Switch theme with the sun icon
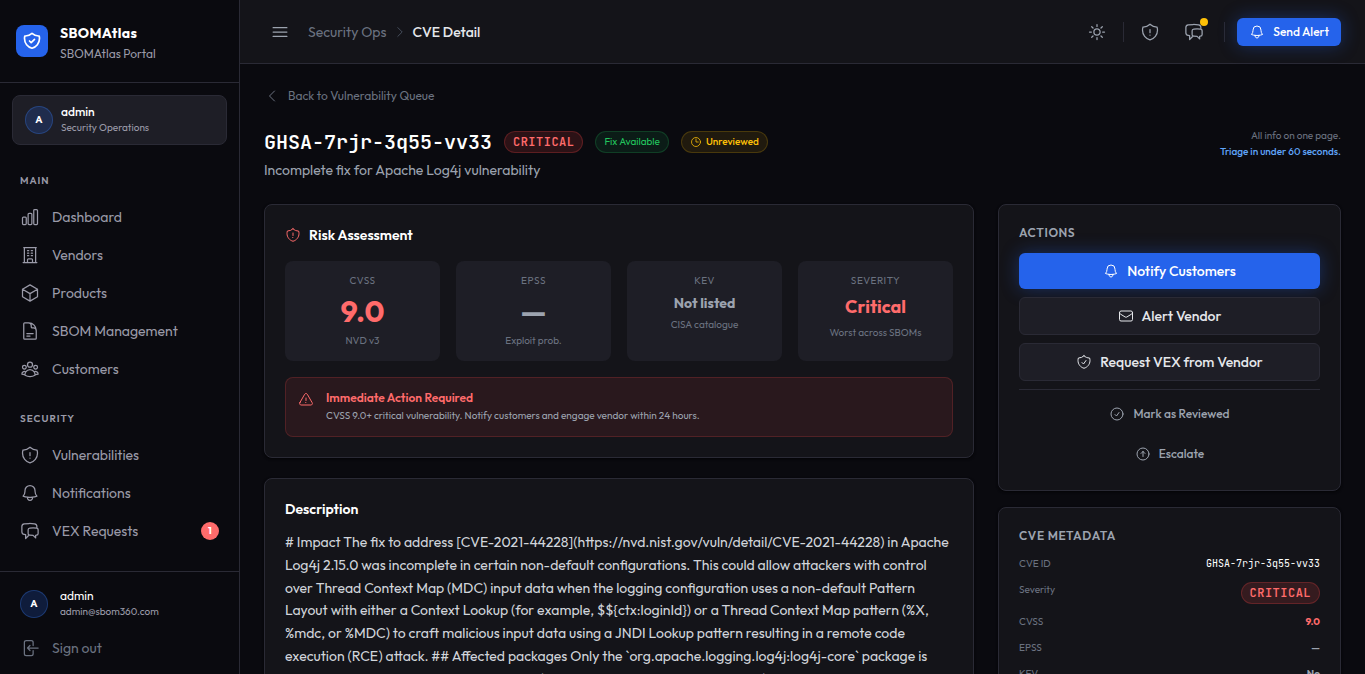This screenshot has width=1365, height=674. coord(1097,32)
